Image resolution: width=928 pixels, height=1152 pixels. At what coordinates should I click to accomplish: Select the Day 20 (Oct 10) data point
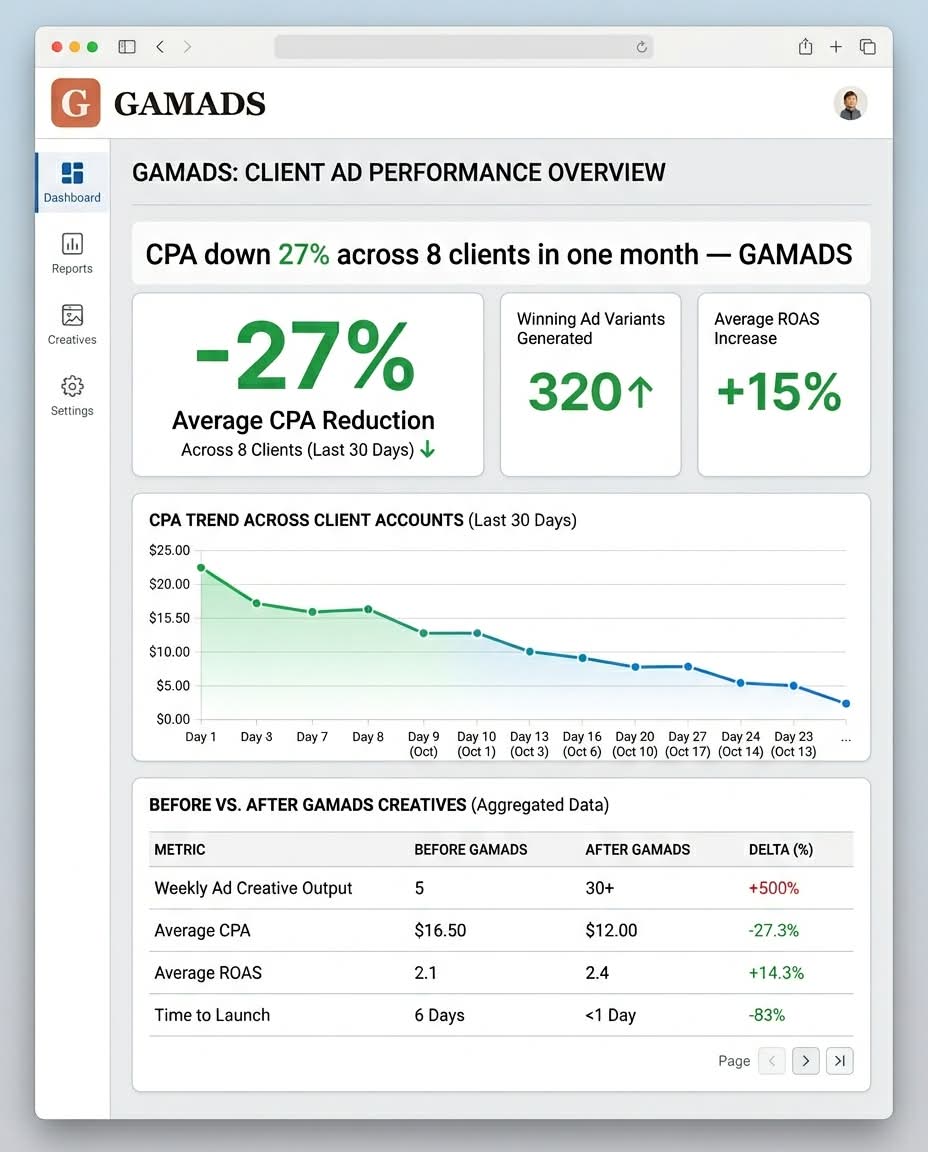(x=636, y=667)
